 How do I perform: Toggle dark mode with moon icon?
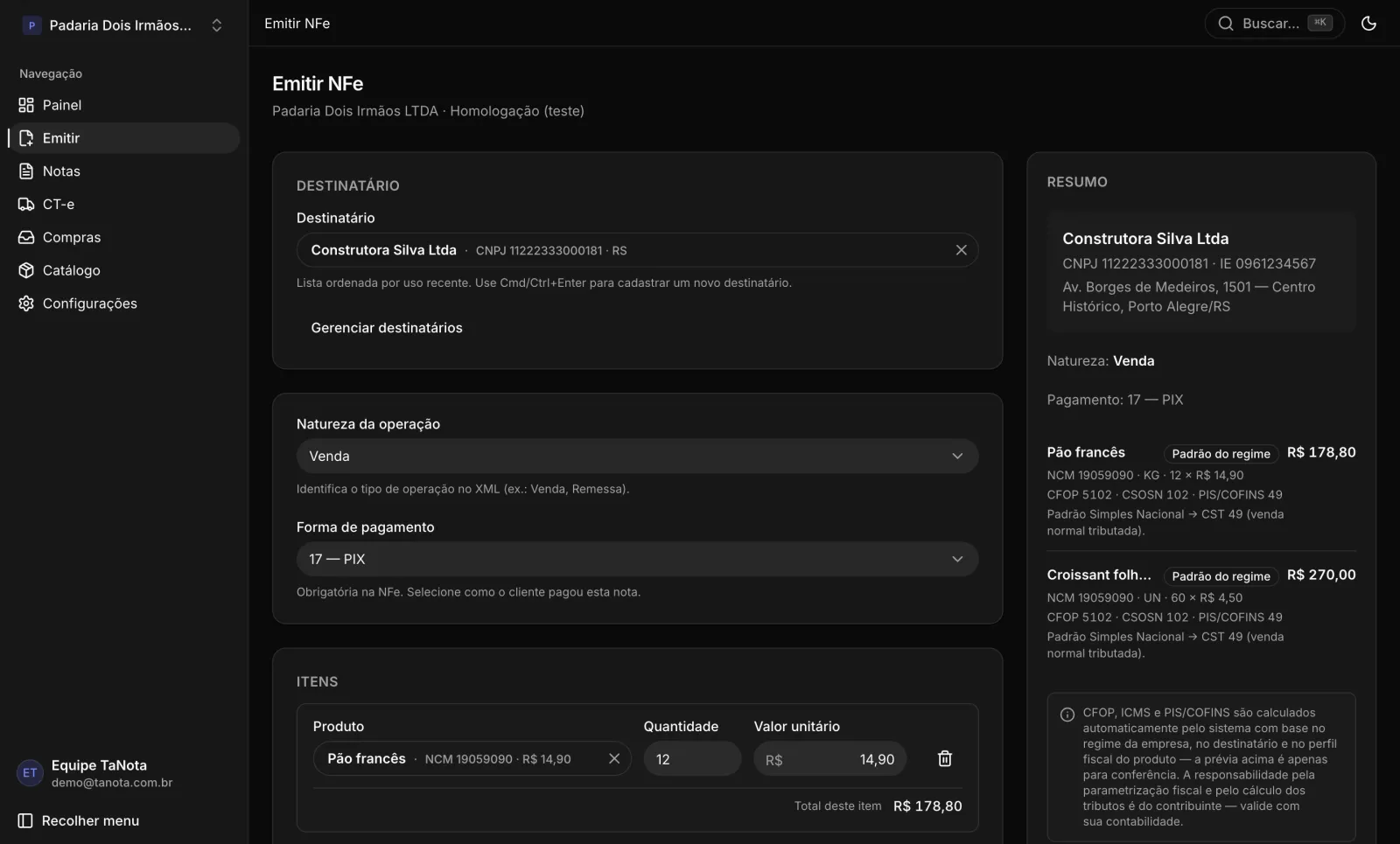click(x=1368, y=24)
